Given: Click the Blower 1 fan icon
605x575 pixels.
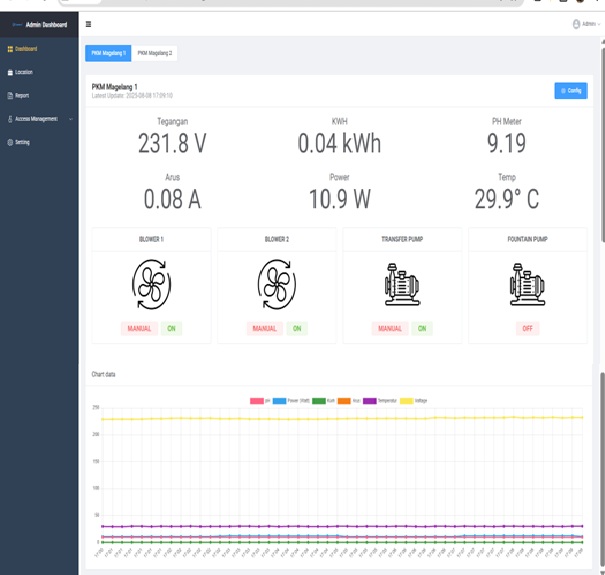Looking at the screenshot, I should coord(151,284).
